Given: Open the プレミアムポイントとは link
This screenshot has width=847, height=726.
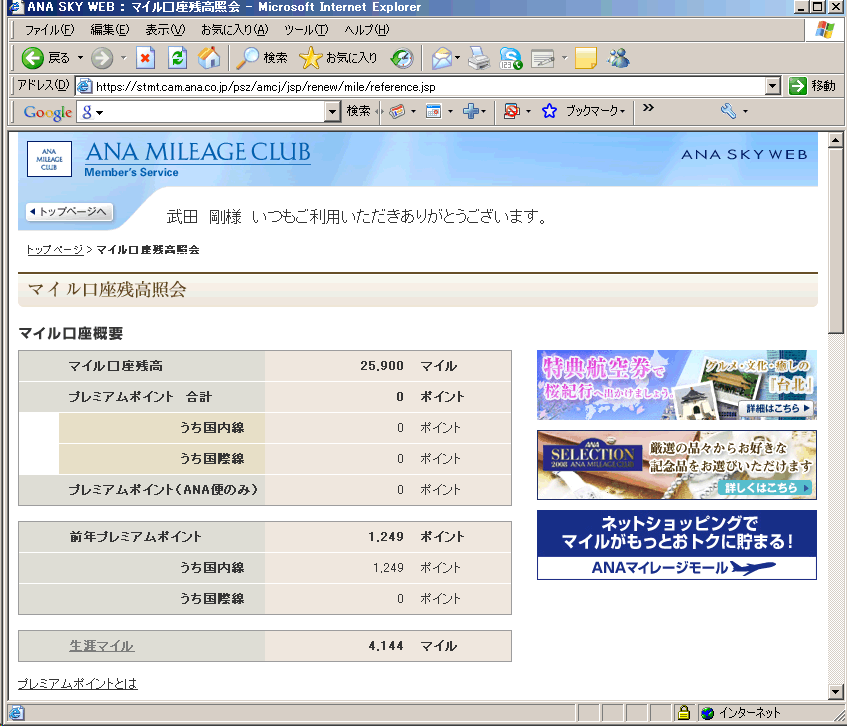Looking at the screenshot, I should click(77, 683).
